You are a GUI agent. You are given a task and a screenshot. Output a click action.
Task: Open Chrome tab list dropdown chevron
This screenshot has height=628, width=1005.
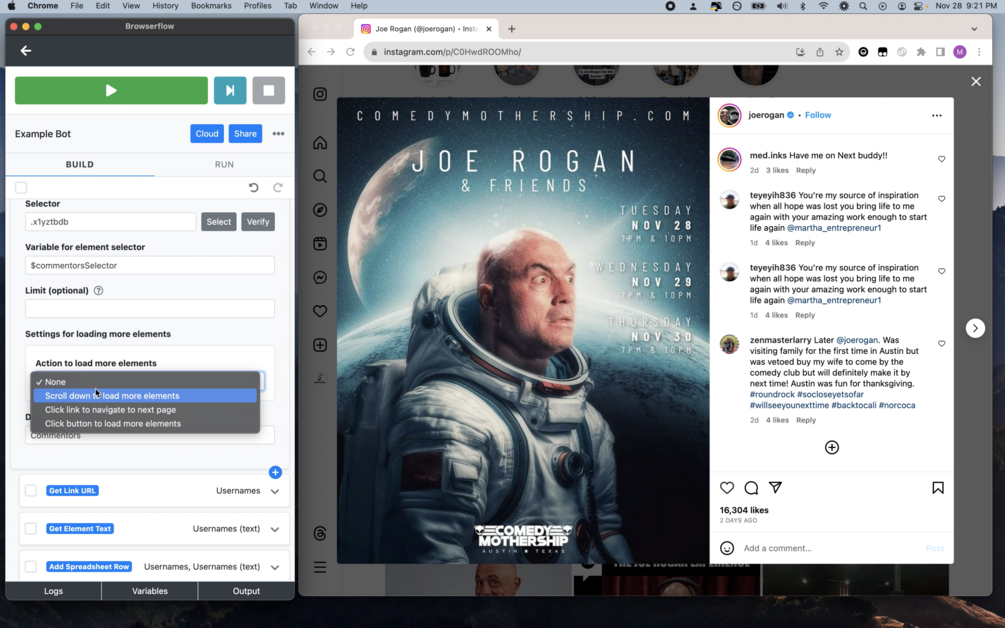(974, 29)
